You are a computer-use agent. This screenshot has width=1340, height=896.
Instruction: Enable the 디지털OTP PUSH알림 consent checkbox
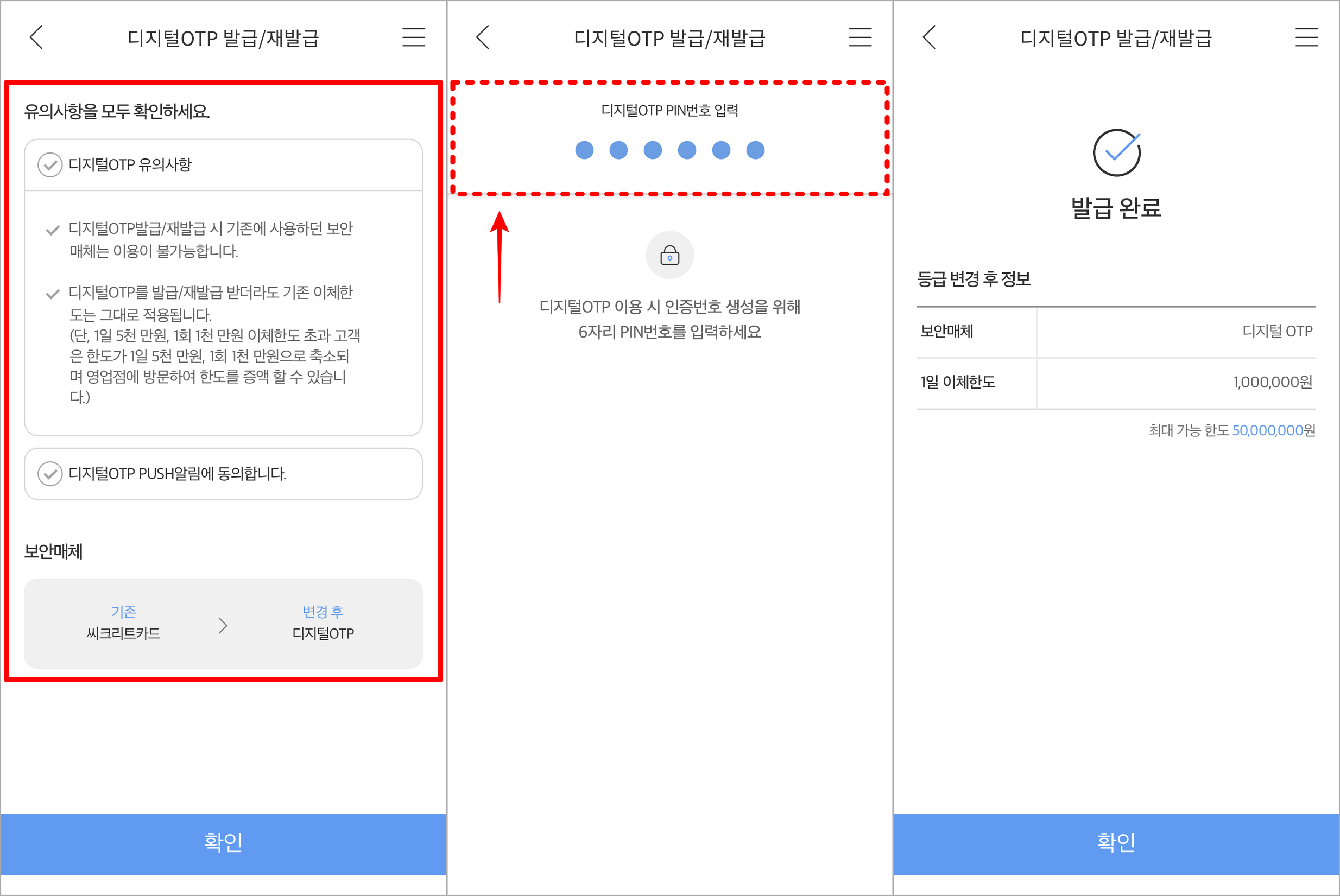(x=52, y=474)
